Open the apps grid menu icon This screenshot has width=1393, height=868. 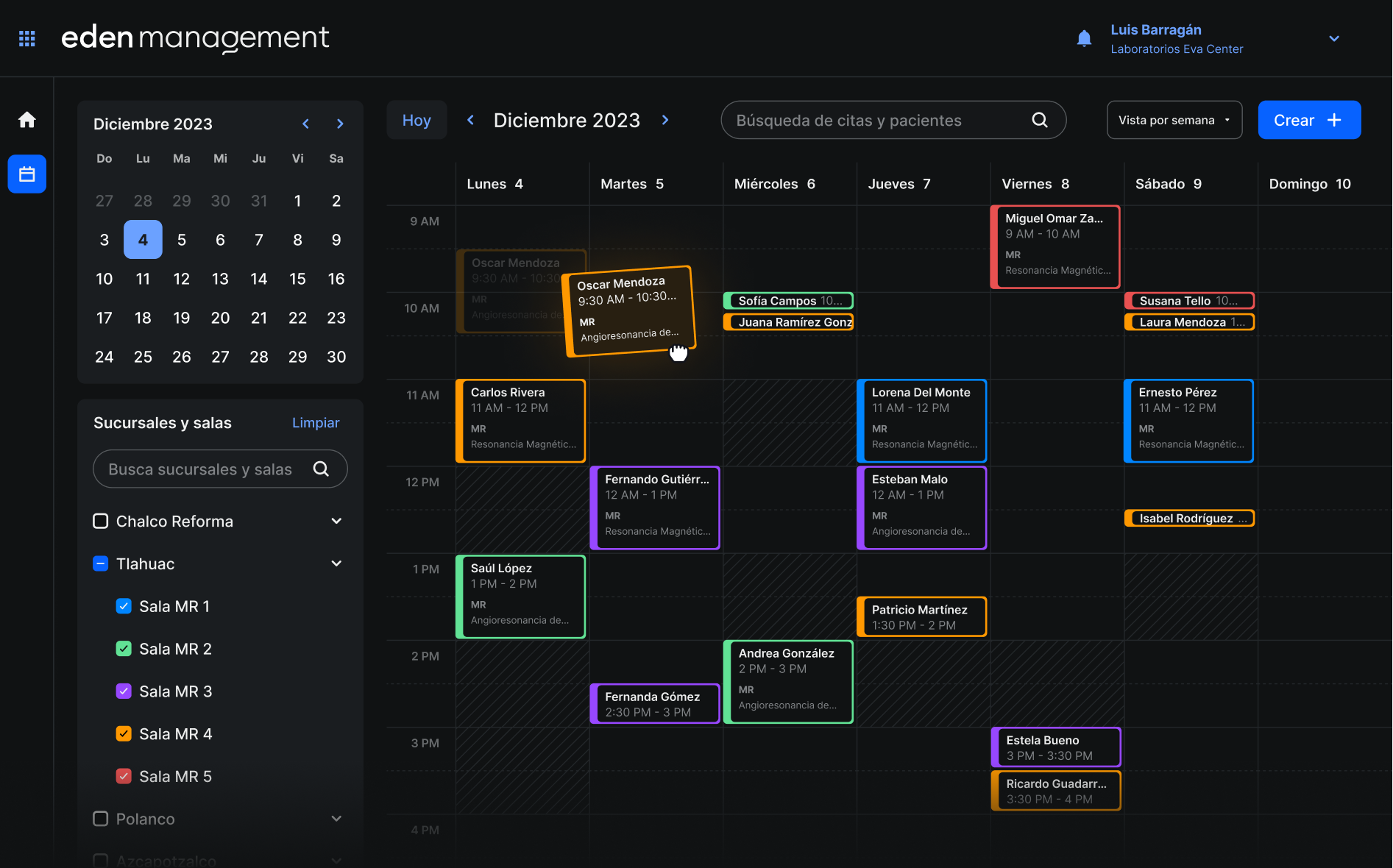point(27,38)
